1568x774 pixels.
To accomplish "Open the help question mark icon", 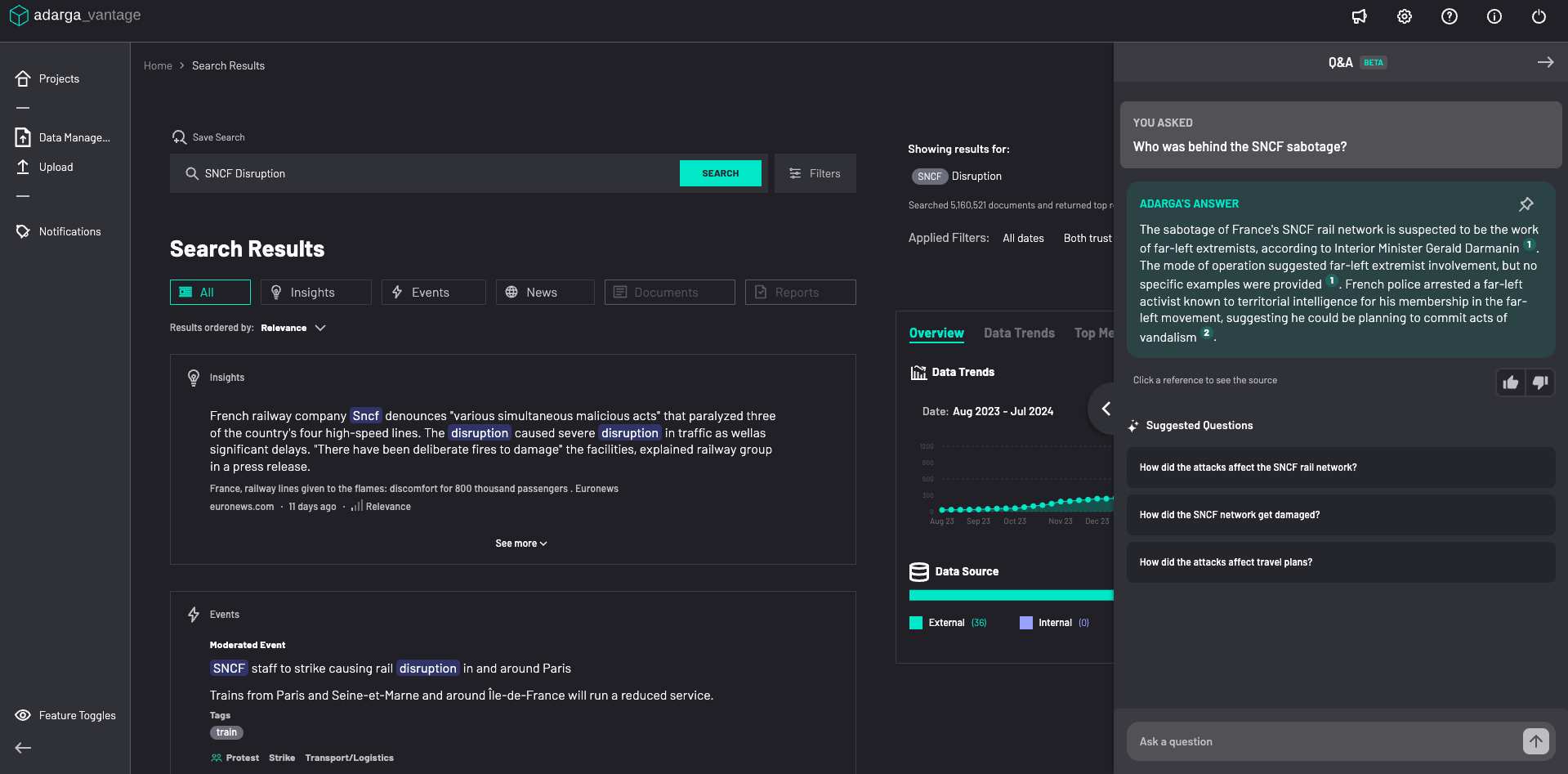I will [x=1450, y=16].
